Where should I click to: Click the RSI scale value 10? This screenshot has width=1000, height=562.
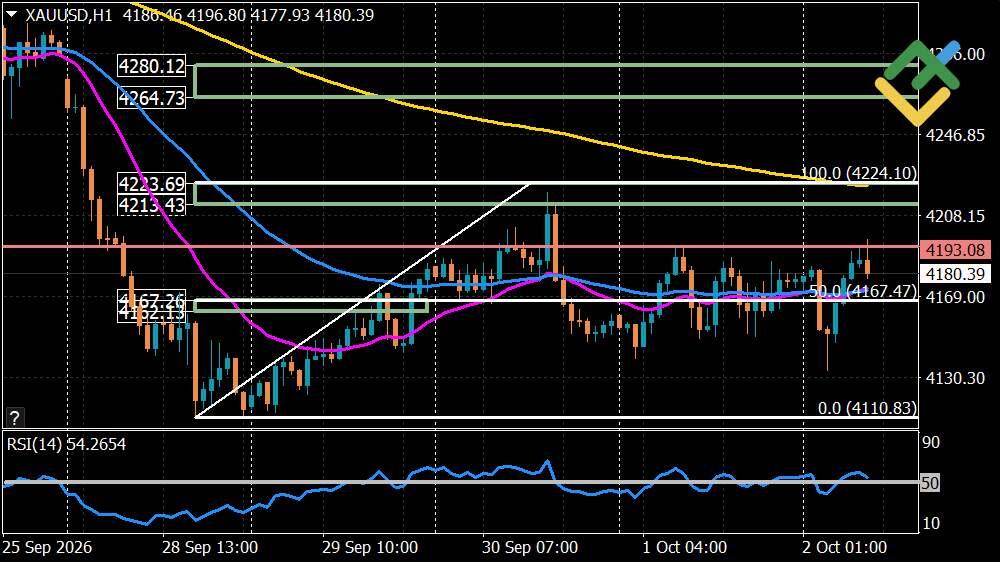(931, 523)
